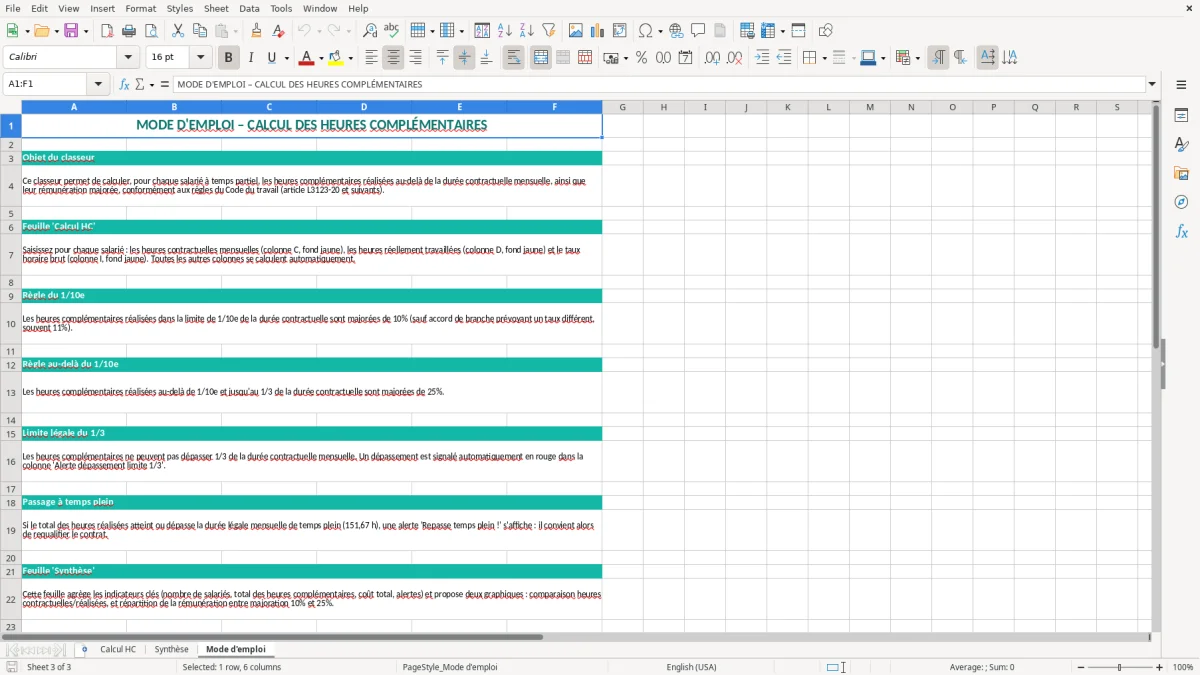This screenshot has width=1200, height=675.
Task: Insert a pivot table
Action: 620,31
